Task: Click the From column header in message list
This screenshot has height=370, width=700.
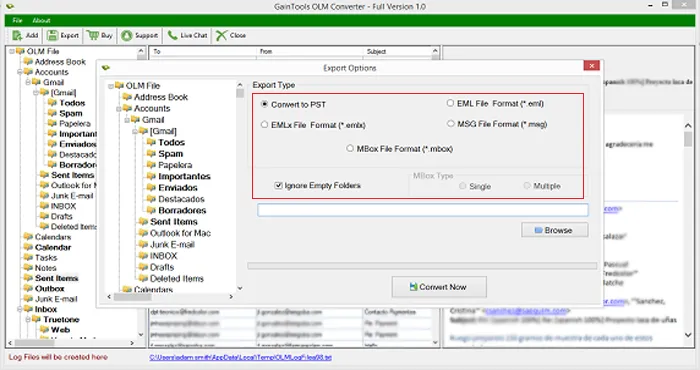Action: pyautogui.click(x=310, y=51)
